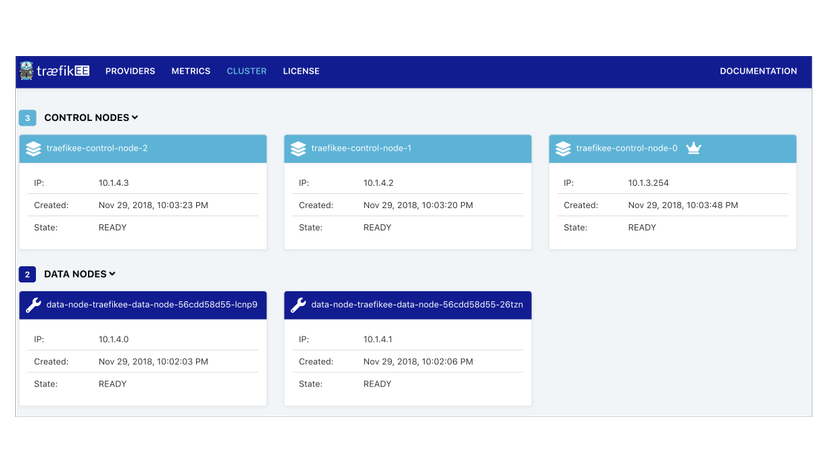Select data node title ending in lcnp9
The image size is (828, 473).
(x=152, y=305)
